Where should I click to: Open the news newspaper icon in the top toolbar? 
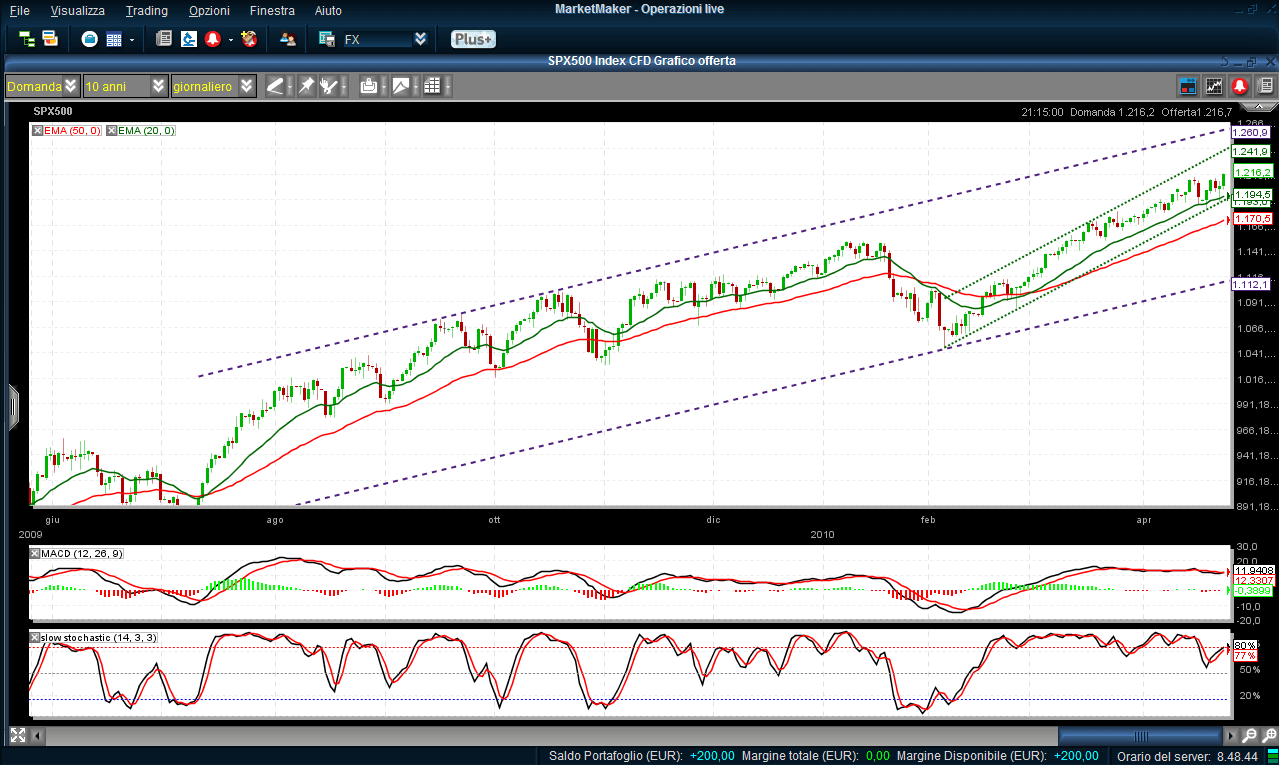coord(164,39)
